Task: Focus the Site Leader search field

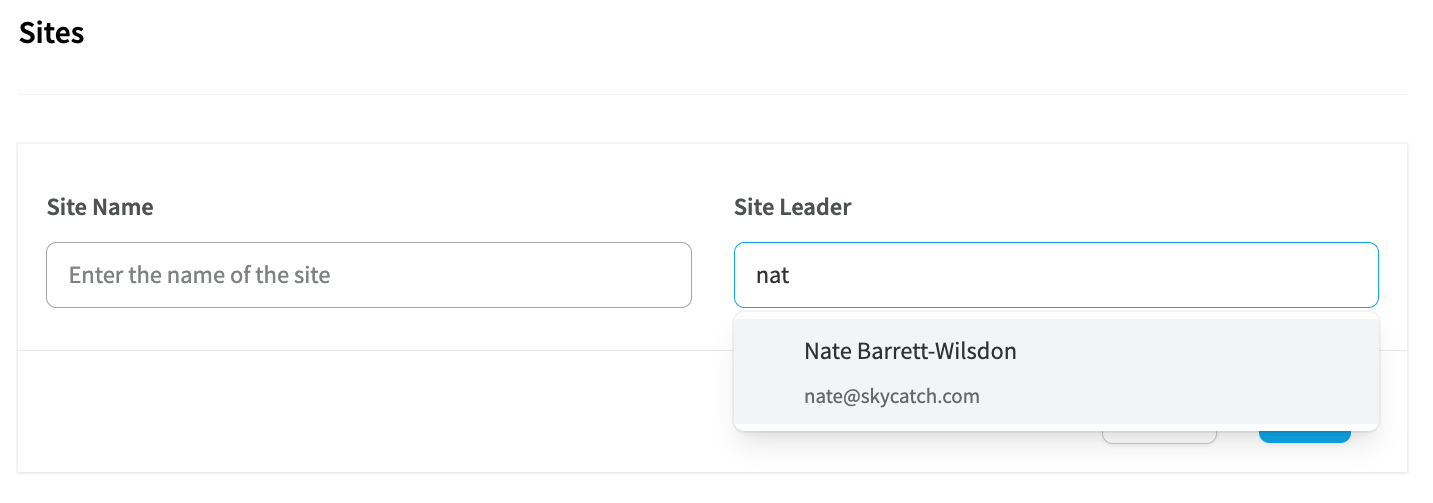Action: [1056, 275]
